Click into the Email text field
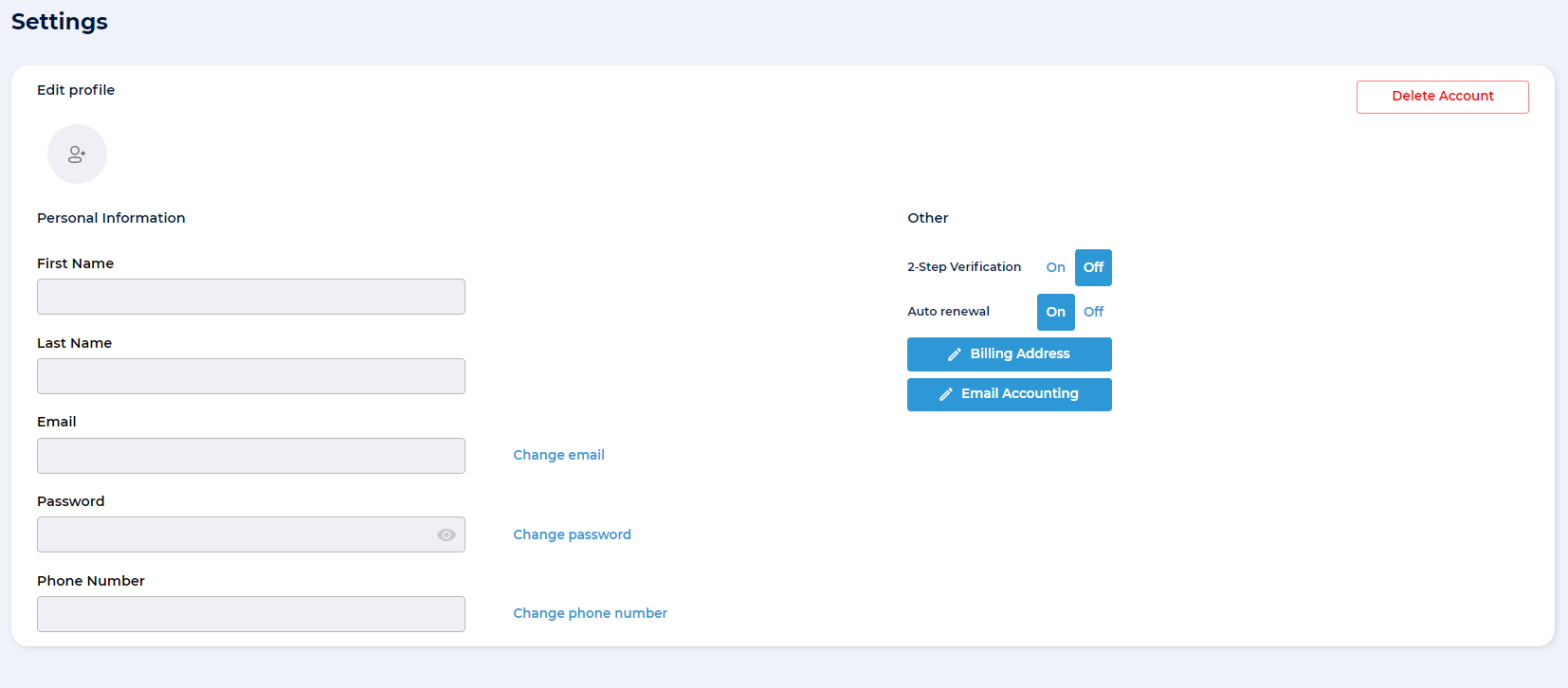Screen dimensions: 1568x688 (x=250, y=457)
